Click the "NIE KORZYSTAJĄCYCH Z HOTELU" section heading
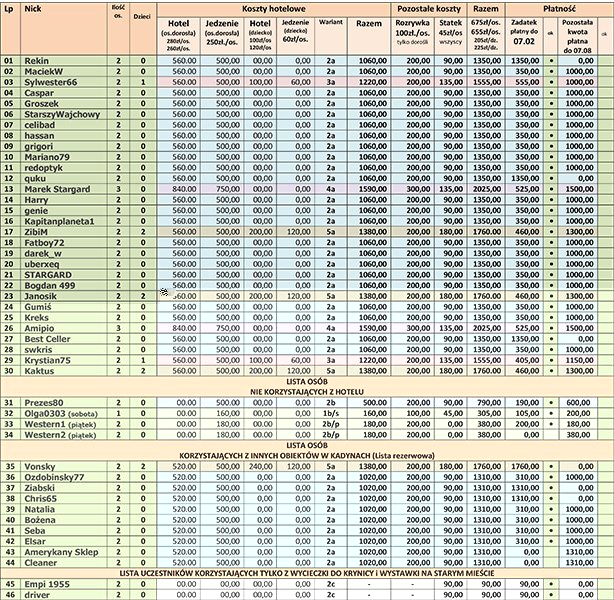614x600 pixels. tap(306, 391)
